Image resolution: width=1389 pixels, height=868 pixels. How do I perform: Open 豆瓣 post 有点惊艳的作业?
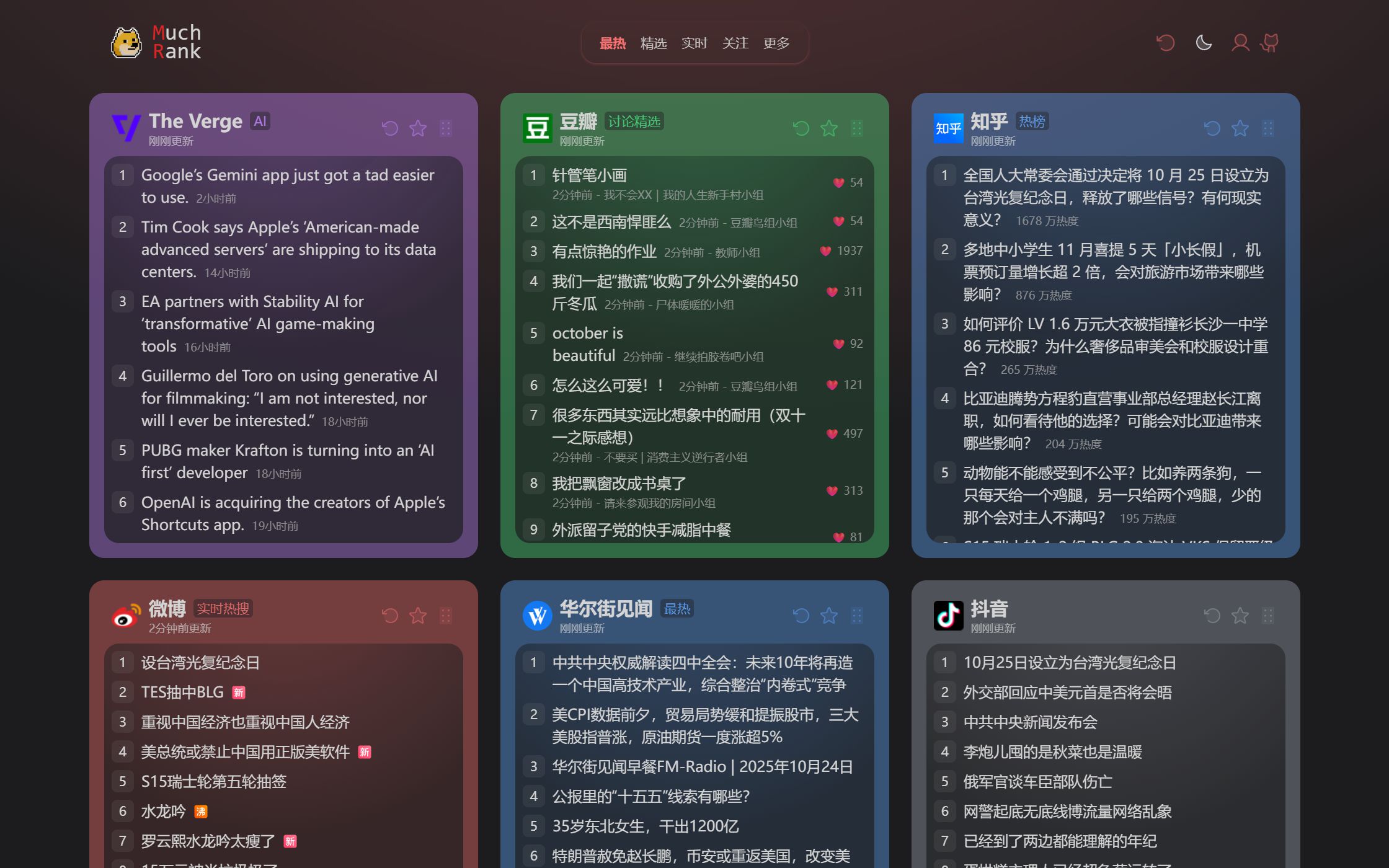[604, 252]
